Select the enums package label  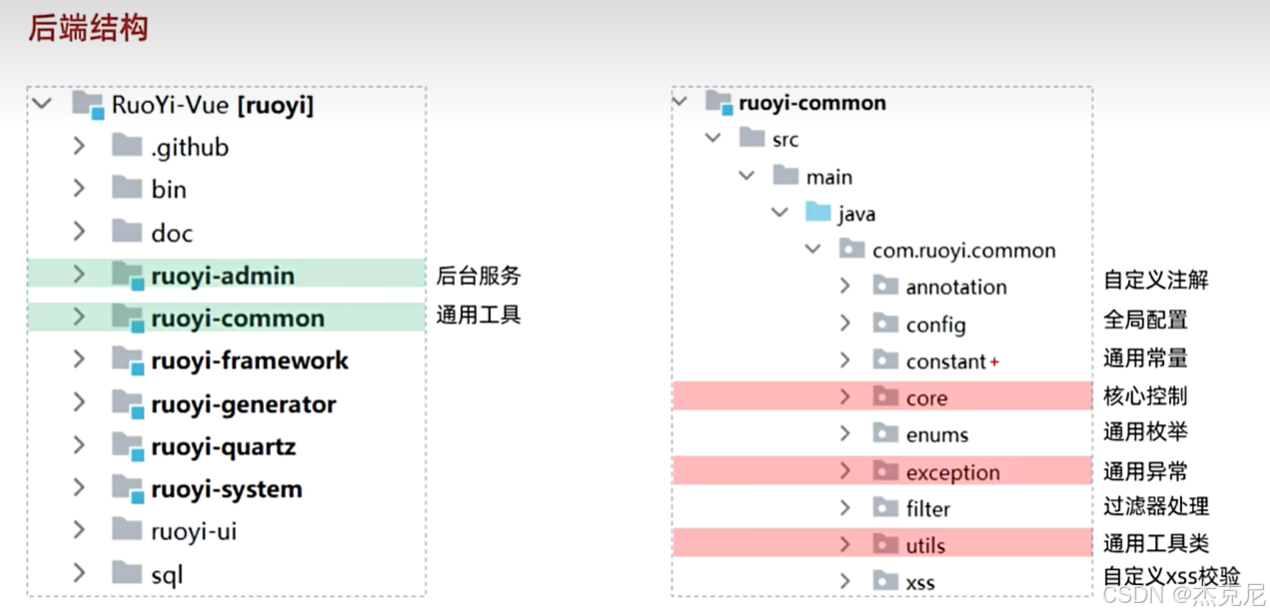point(937,435)
